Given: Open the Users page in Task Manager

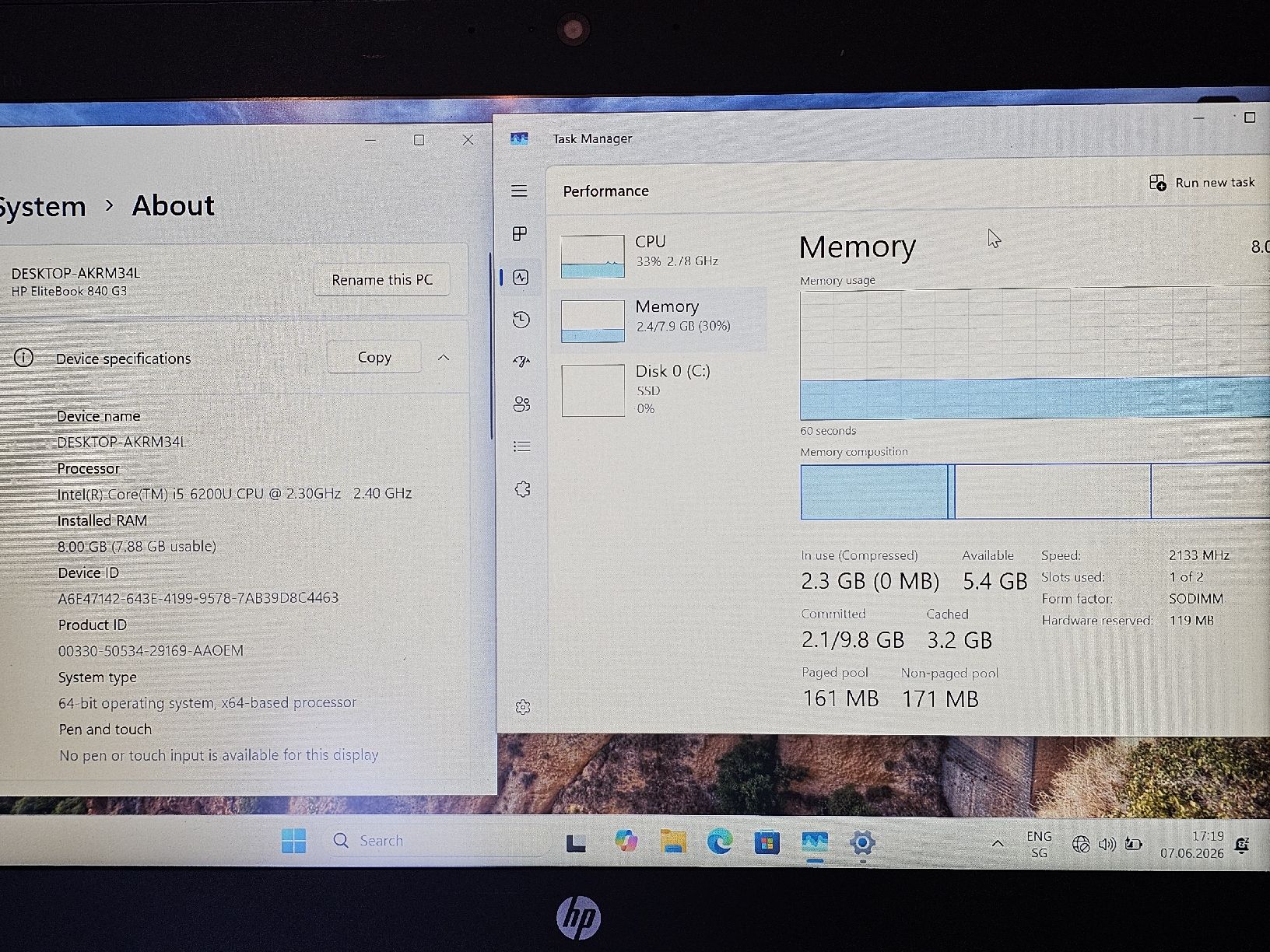Looking at the screenshot, I should (x=522, y=404).
